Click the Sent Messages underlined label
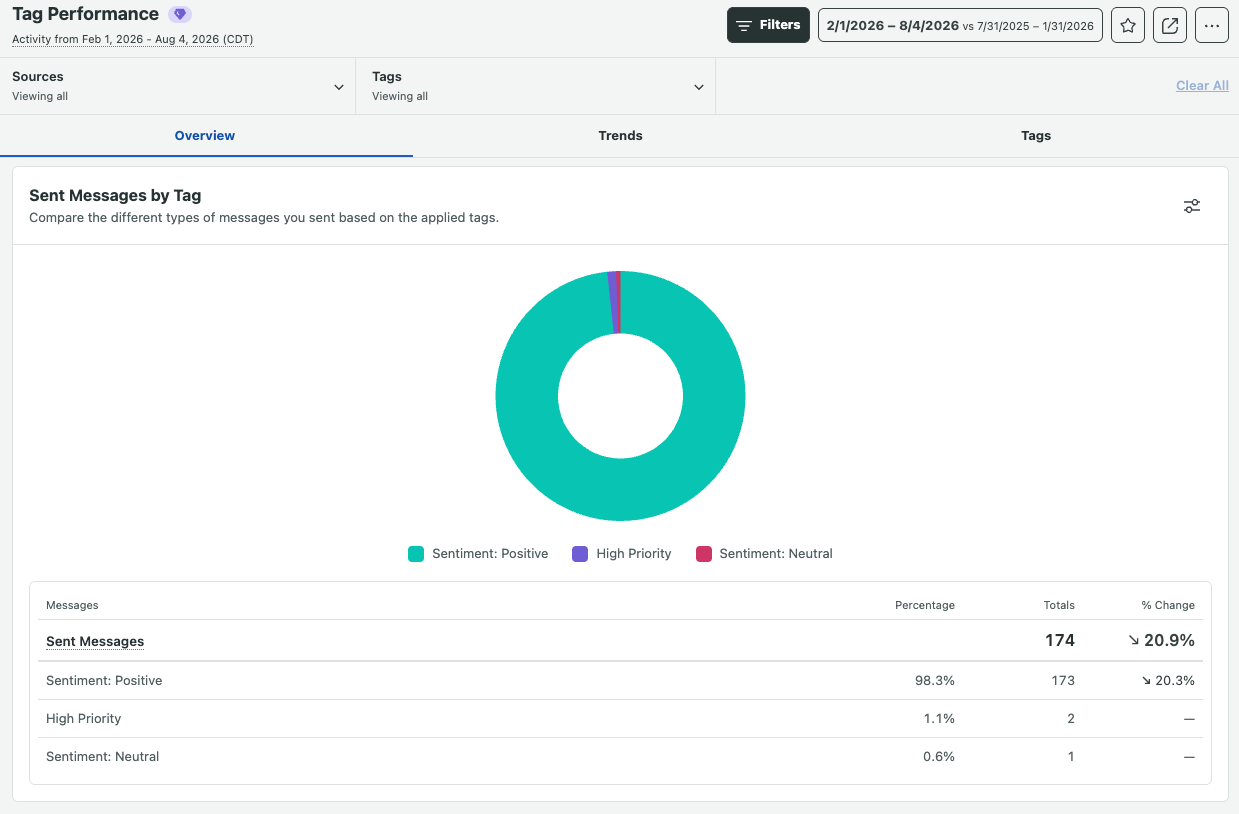Image resolution: width=1239 pixels, height=814 pixels. click(x=95, y=642)
